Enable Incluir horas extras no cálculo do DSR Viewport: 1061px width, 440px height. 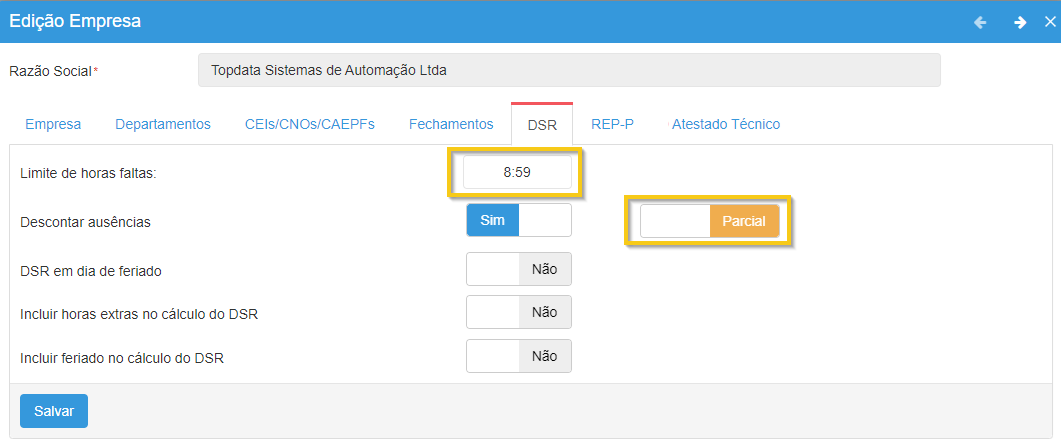(x=518, y=312)
